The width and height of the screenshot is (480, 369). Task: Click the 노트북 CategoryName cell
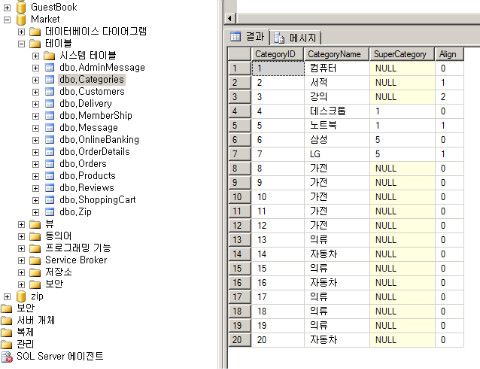(337, 125)
